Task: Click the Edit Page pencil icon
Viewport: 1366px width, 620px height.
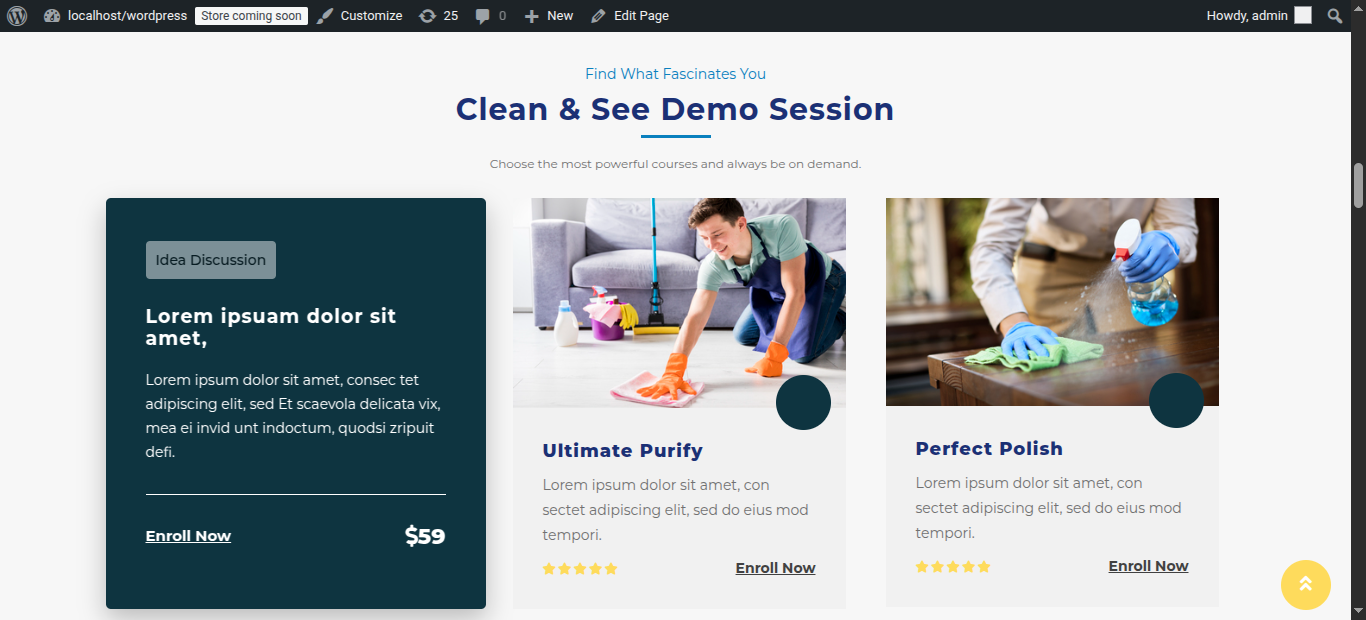Action: pos(598,16)
